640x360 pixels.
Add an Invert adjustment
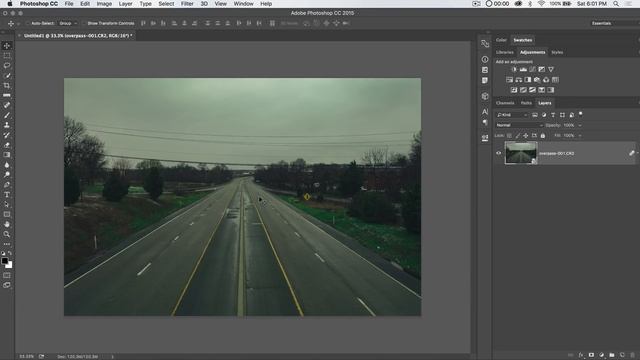point(514,90)
